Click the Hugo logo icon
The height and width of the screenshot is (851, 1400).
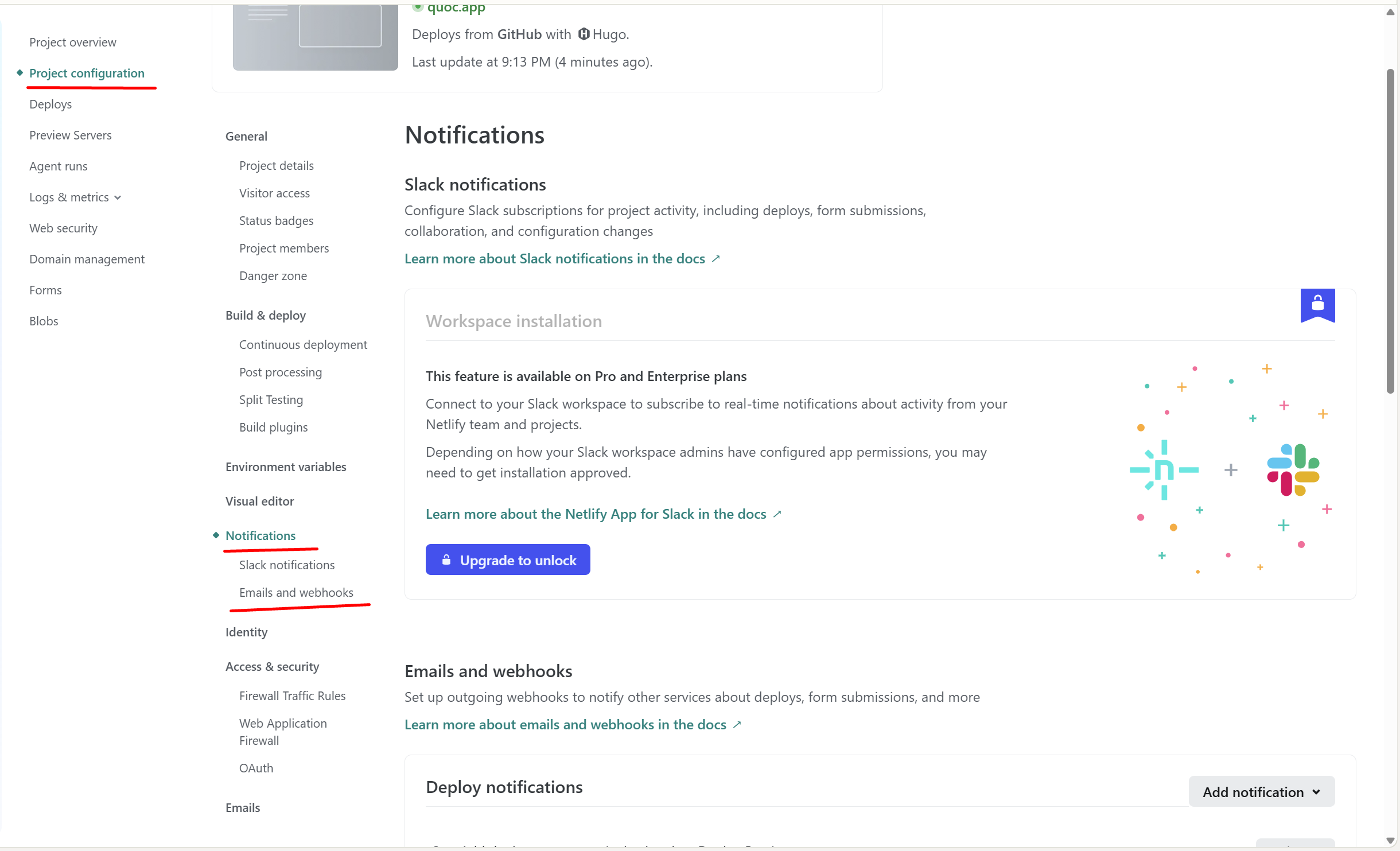coord(584,34)
